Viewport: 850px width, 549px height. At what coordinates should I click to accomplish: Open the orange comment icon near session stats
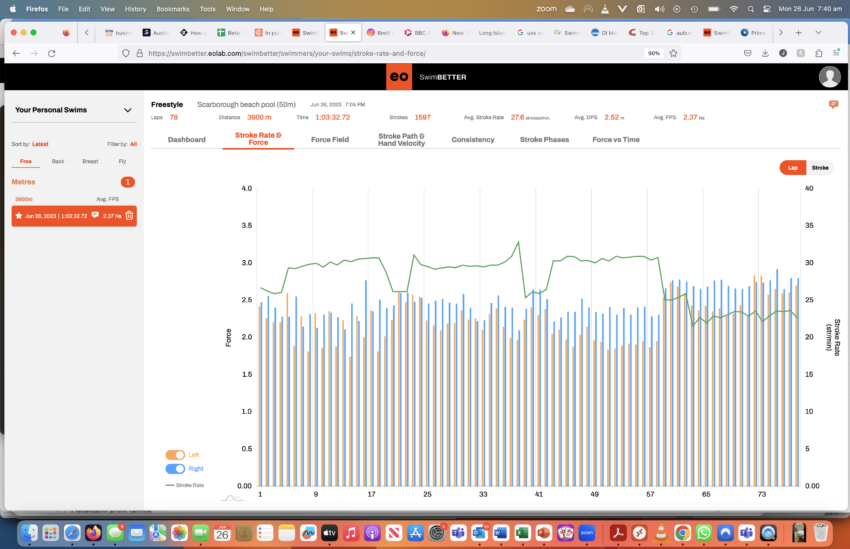coord(833,104)
